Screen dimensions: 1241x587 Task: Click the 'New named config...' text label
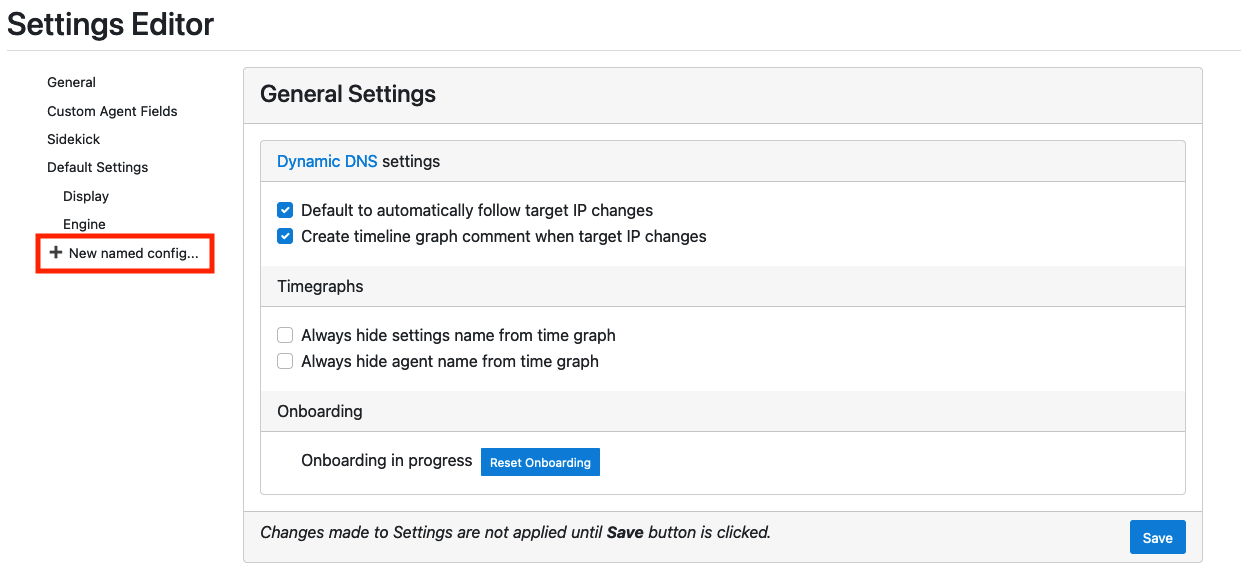coord(133,253)
